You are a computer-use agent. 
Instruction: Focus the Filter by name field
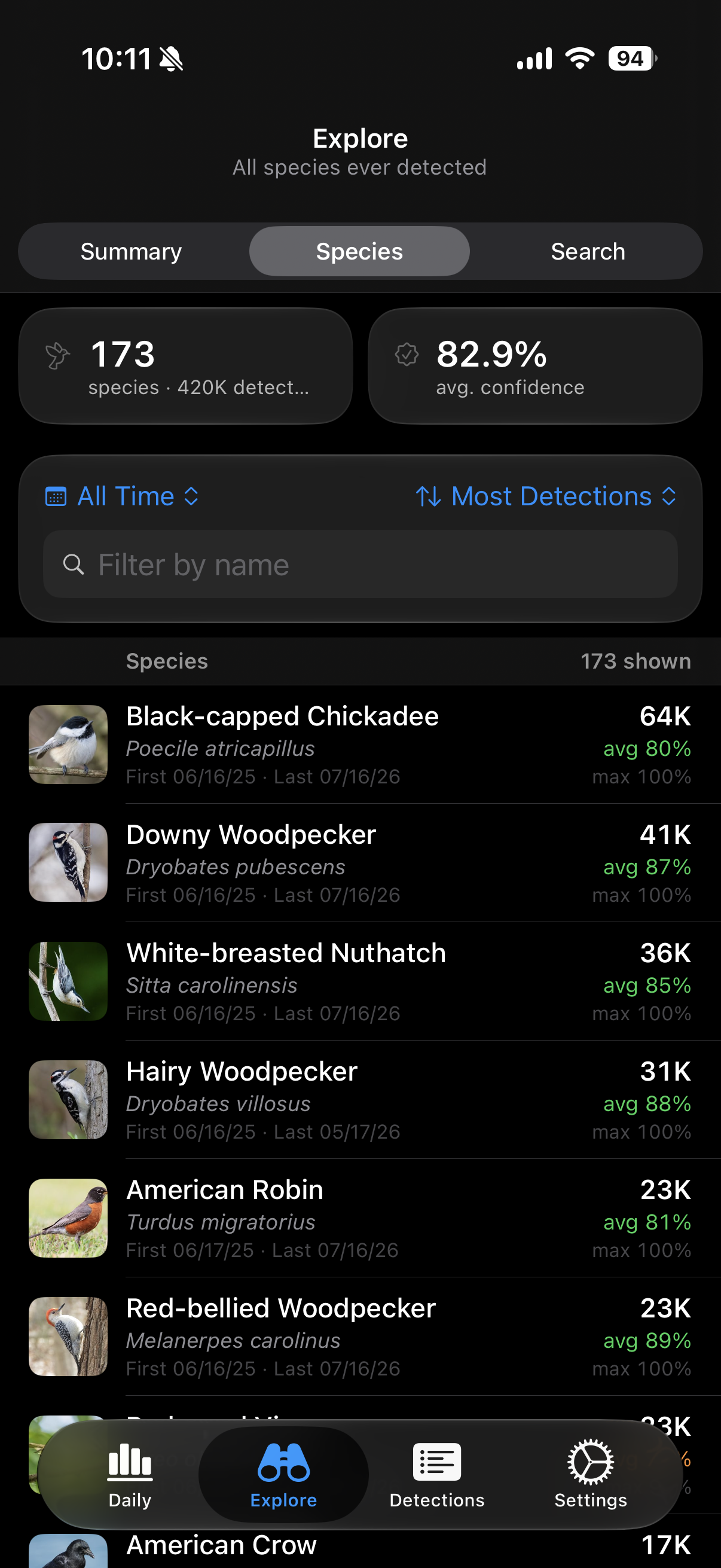(360, 565)
